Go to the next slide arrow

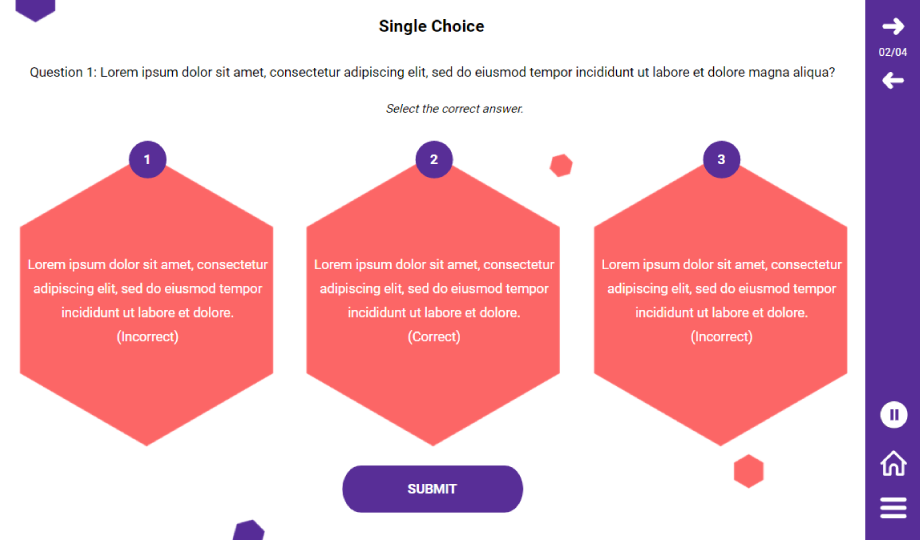pos(892,26)
